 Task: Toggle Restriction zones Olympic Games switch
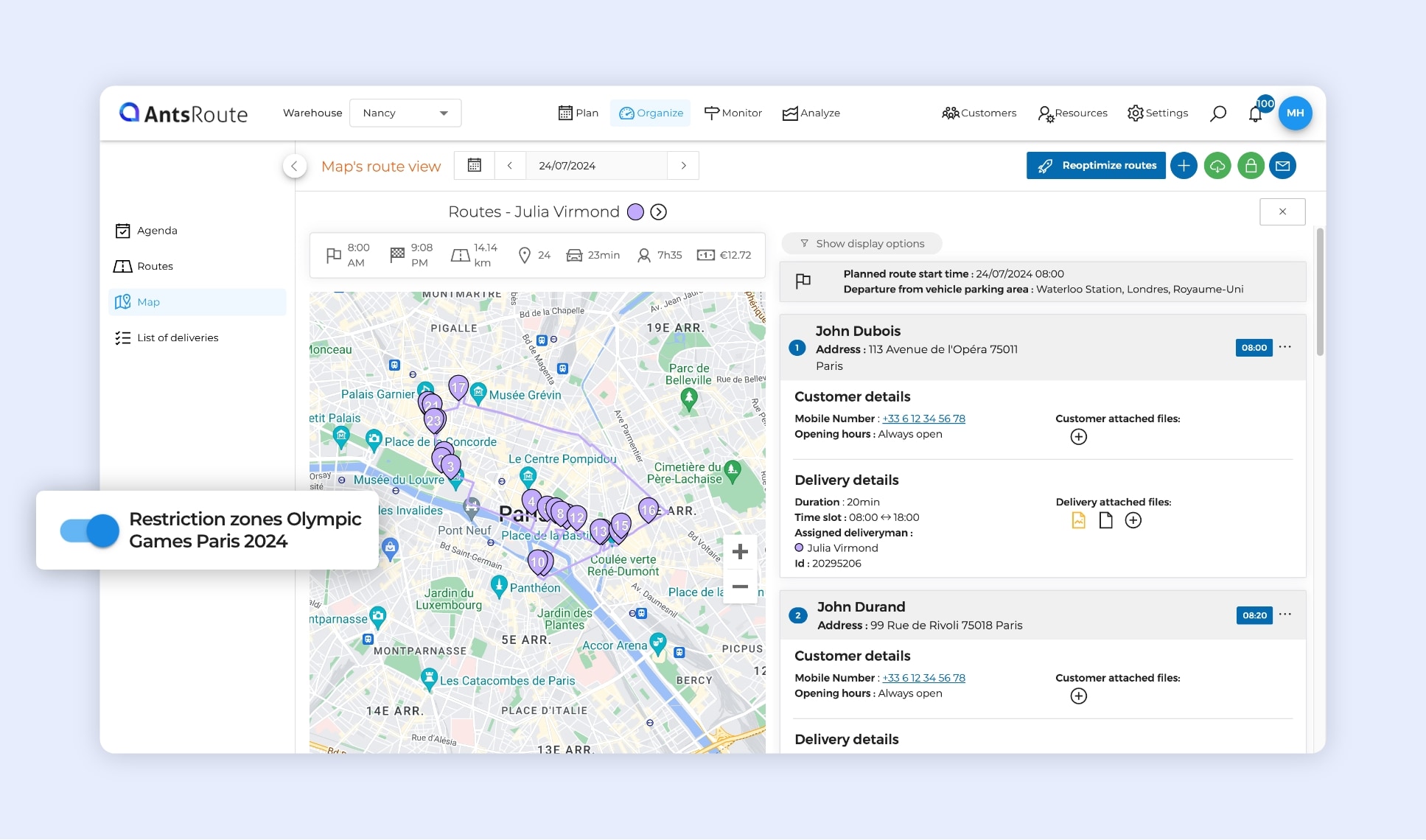pyautogui.click(x=90, y=531)
